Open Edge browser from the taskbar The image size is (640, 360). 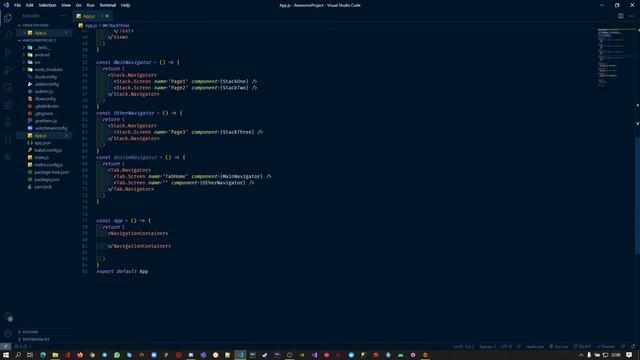coord(42,355)
